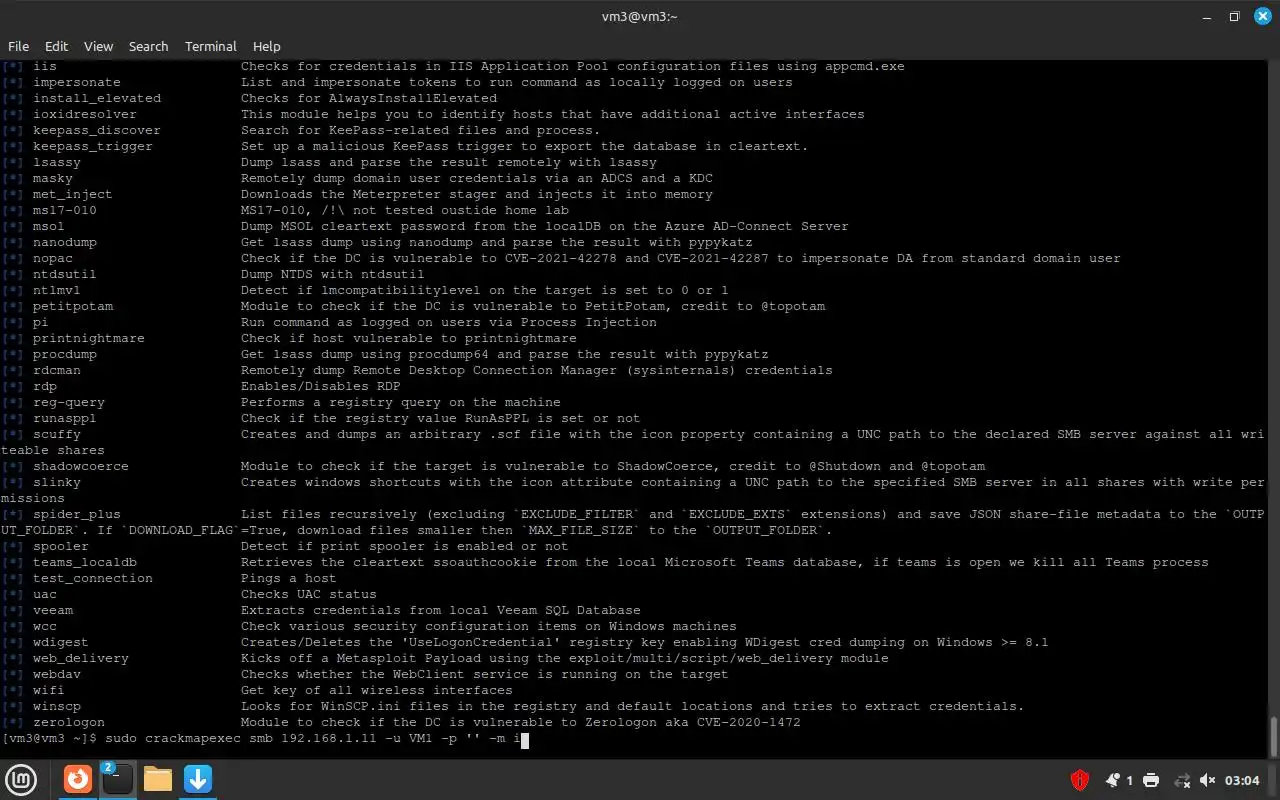Click the 'slinky' module name
The image size is (1280, 800).
point(57,482)
